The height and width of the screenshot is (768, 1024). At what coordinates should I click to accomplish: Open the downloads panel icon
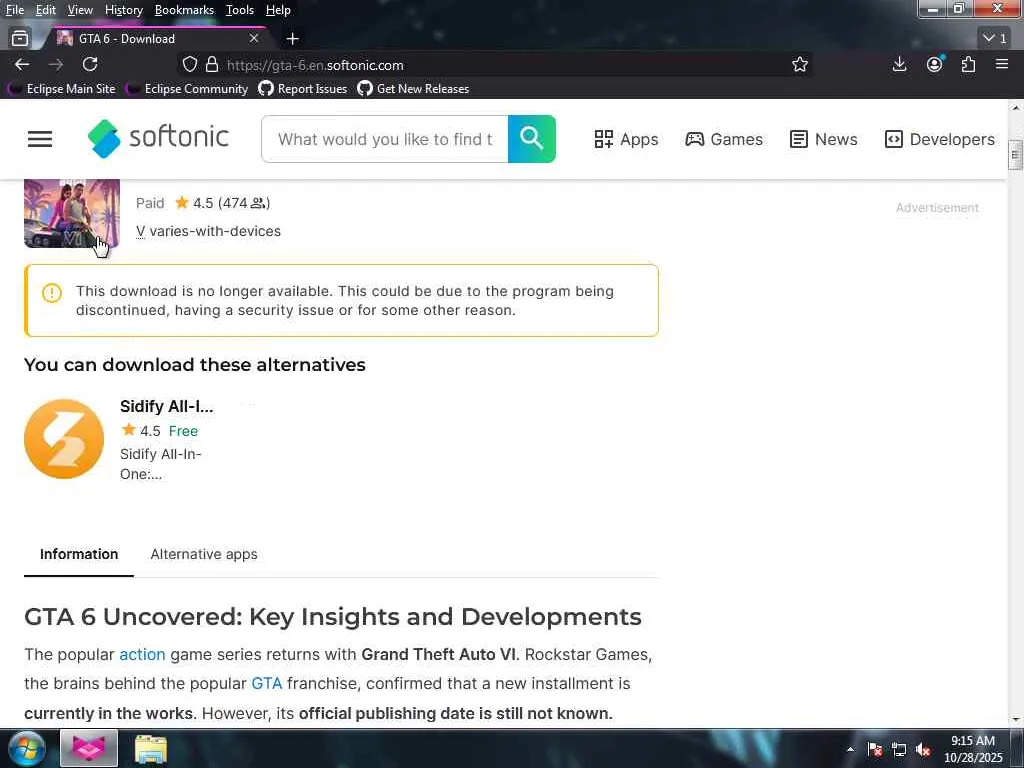899,64
